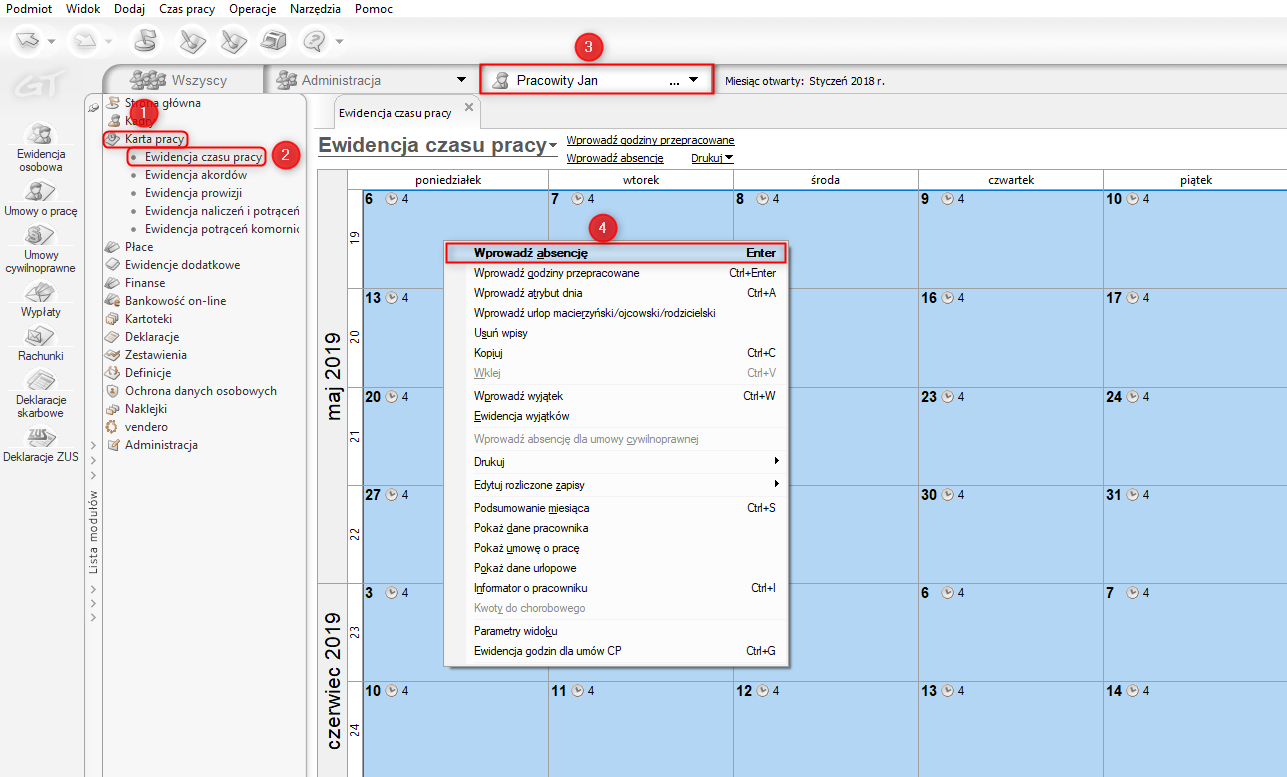The width and height of the screenshot is (1287, 777).
Task: Open help via the question mark bubble icon
Action: [315, 41]
